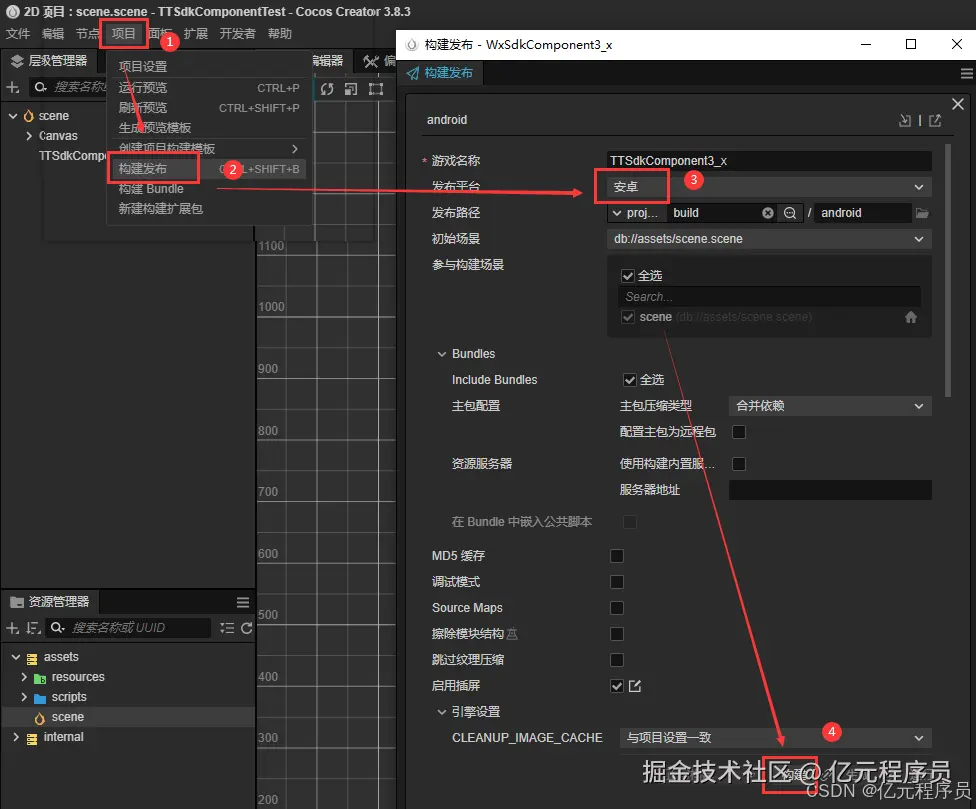Open the 项目 menu in menu bar
The image size is (976, 809).
[x=123, y=34]
